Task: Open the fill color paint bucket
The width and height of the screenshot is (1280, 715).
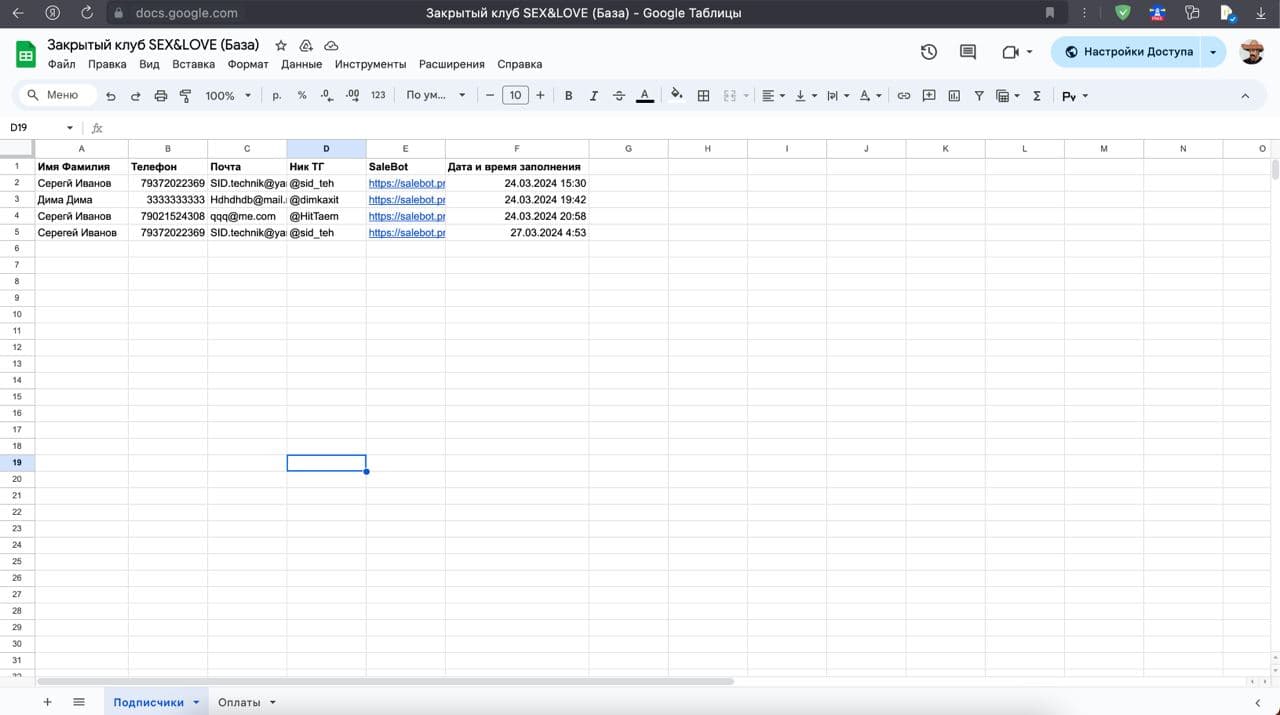Action: click(677, 96)
